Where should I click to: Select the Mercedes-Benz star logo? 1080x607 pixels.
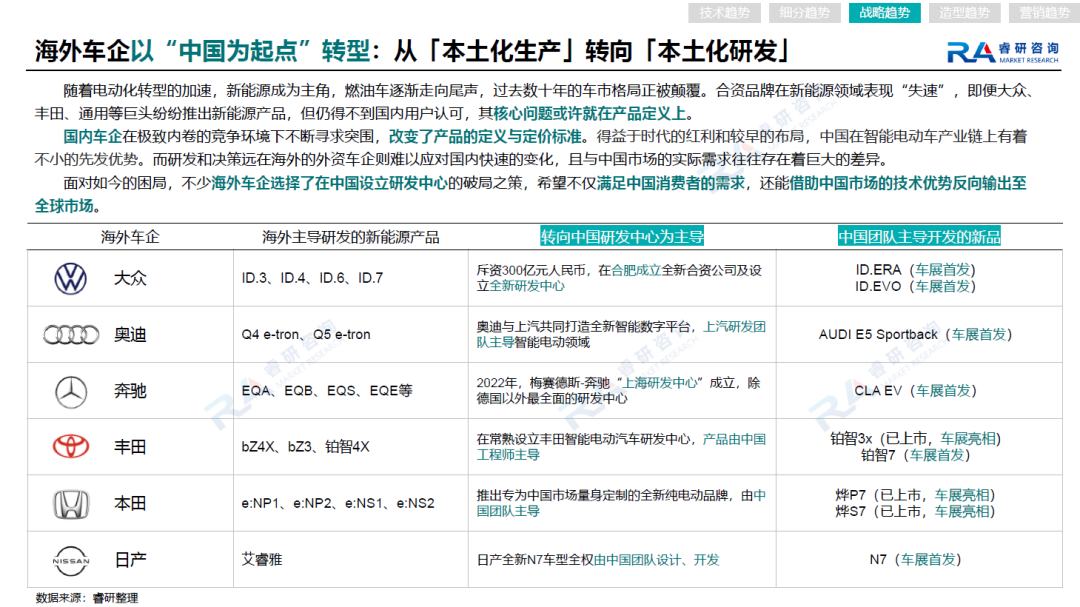pos(70,391)
